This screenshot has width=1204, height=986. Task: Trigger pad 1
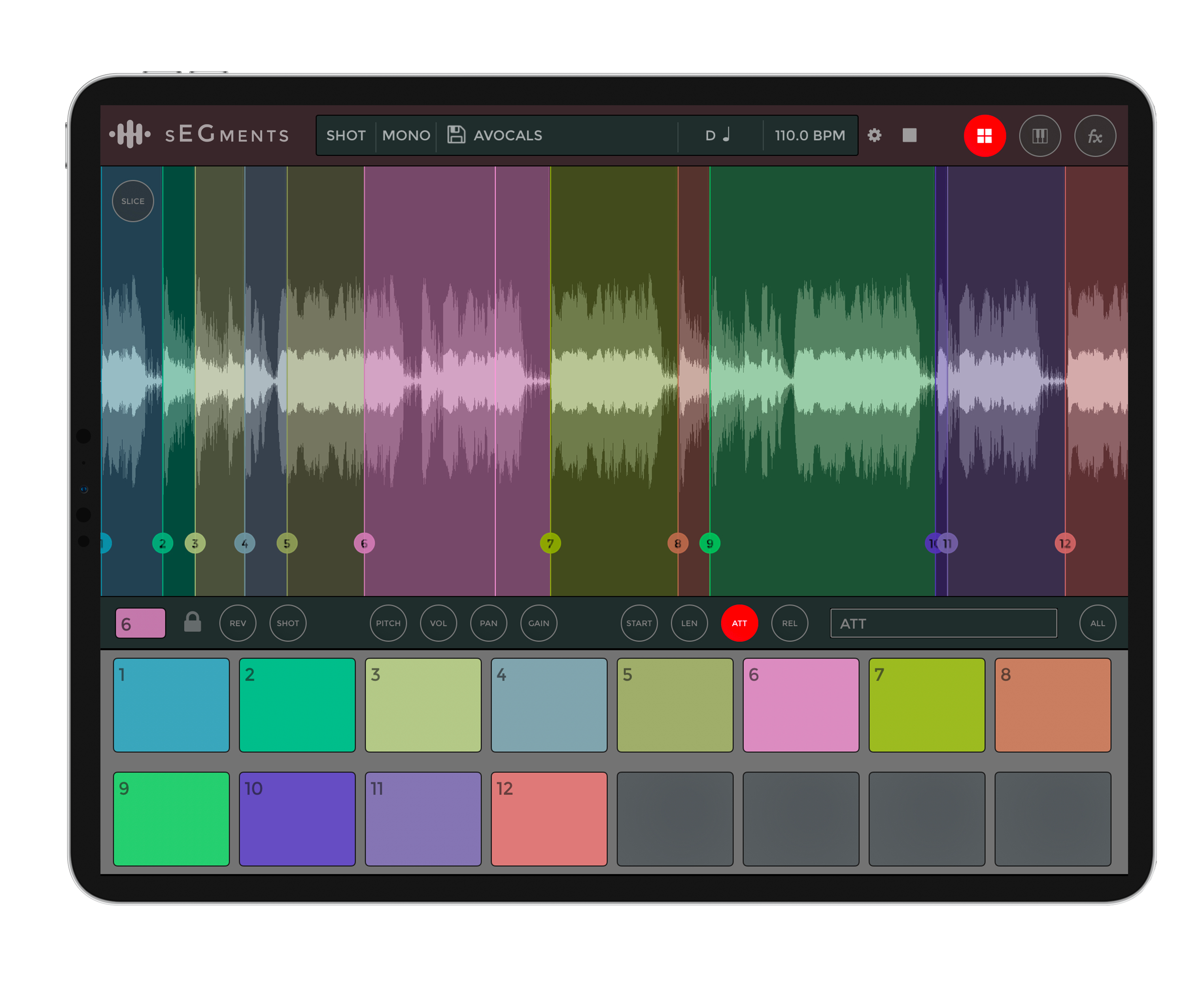pyautogui.click(x=171, y=705)
